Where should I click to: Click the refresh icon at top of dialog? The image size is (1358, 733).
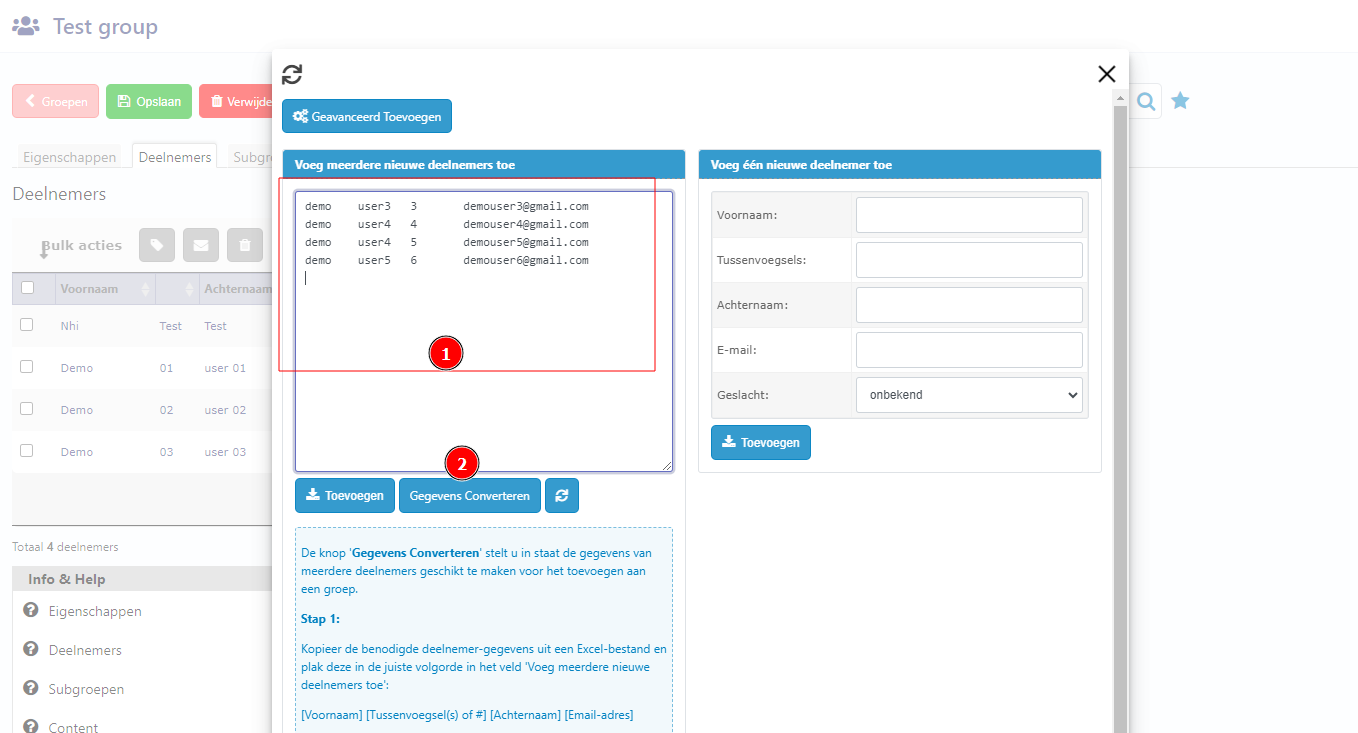(292, 74)
